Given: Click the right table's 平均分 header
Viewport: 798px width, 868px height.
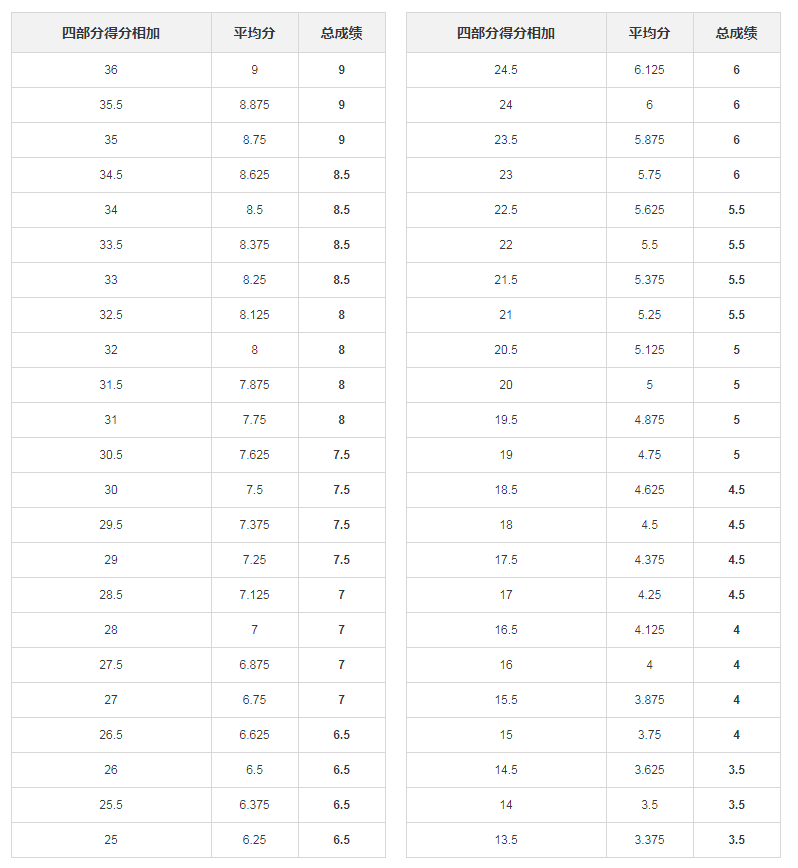Looking at the screenshot, I should (649, 33).
